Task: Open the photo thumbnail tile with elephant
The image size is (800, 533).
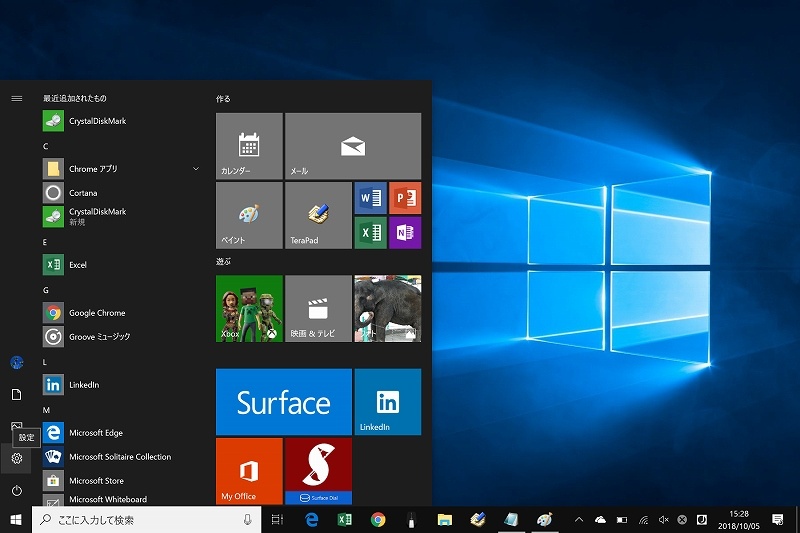Action: (x=387, y=309)
